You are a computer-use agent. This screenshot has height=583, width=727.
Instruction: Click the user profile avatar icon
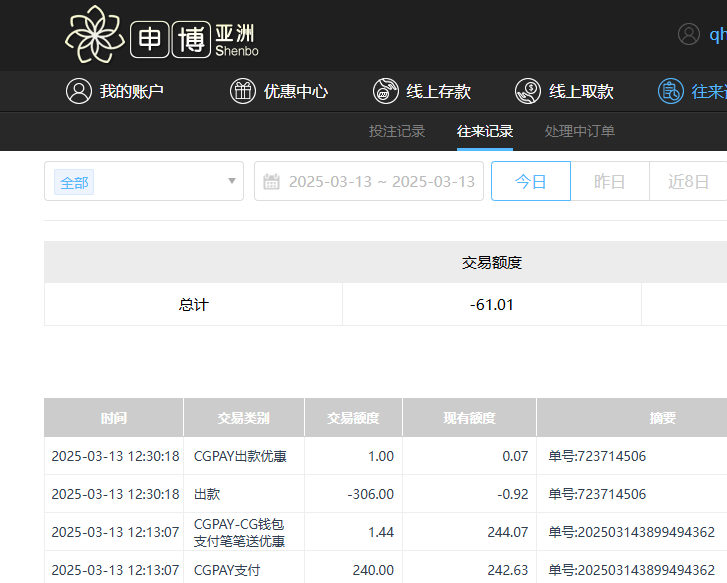click(689, 34)
